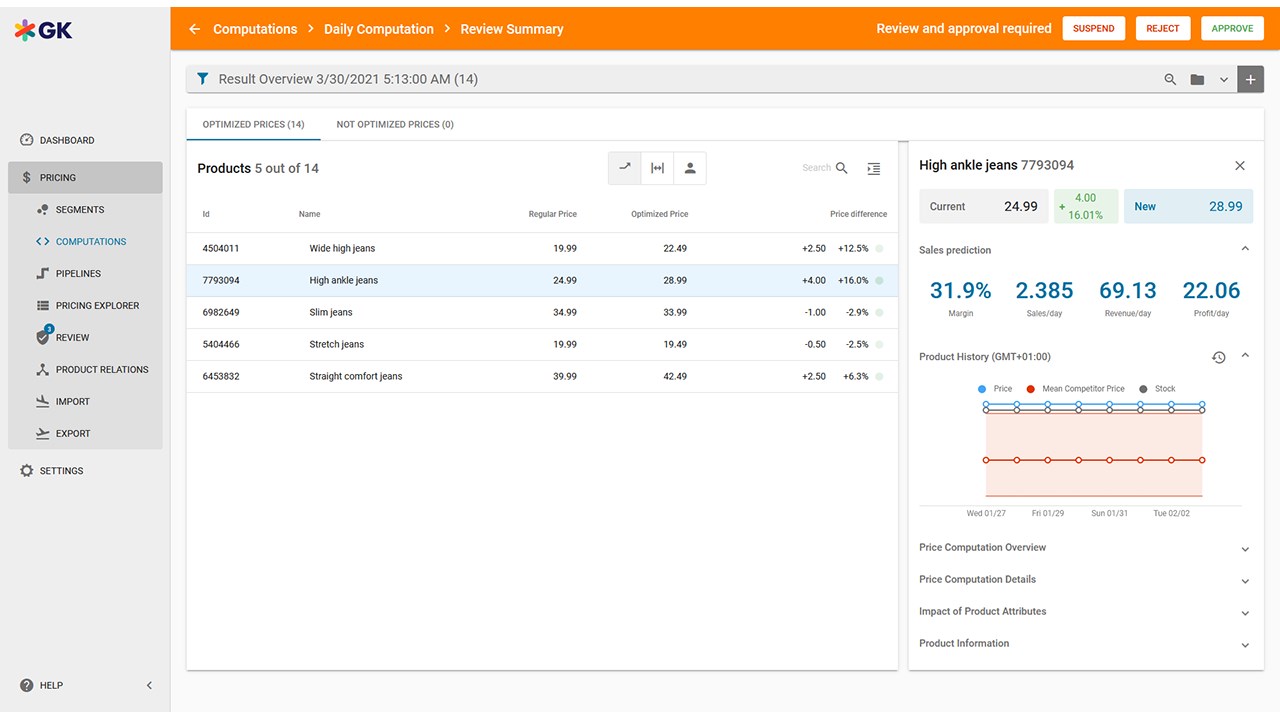
Task: Collapse the sidebar with the chevron
Action: coord(150,686)
